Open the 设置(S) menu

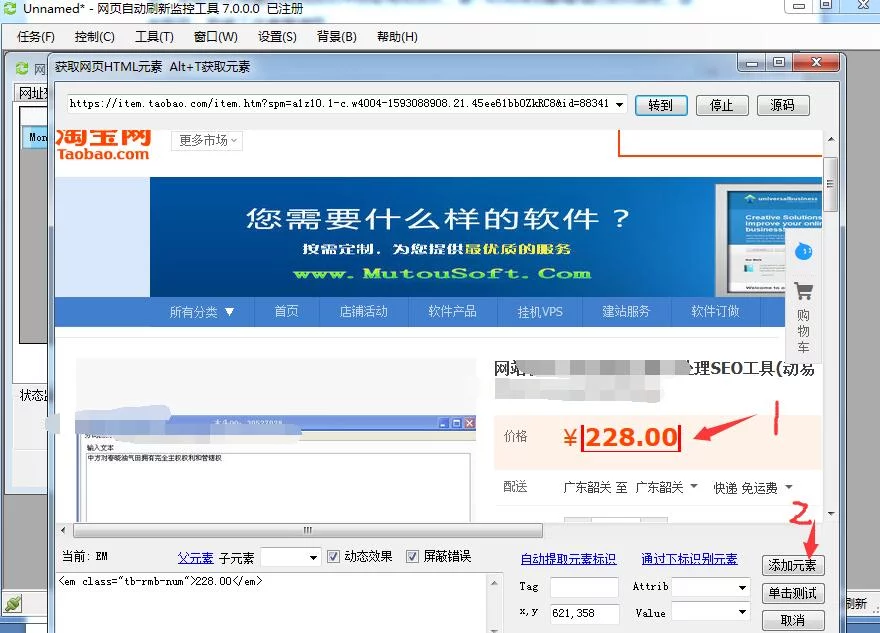click(x=277, y=37)
